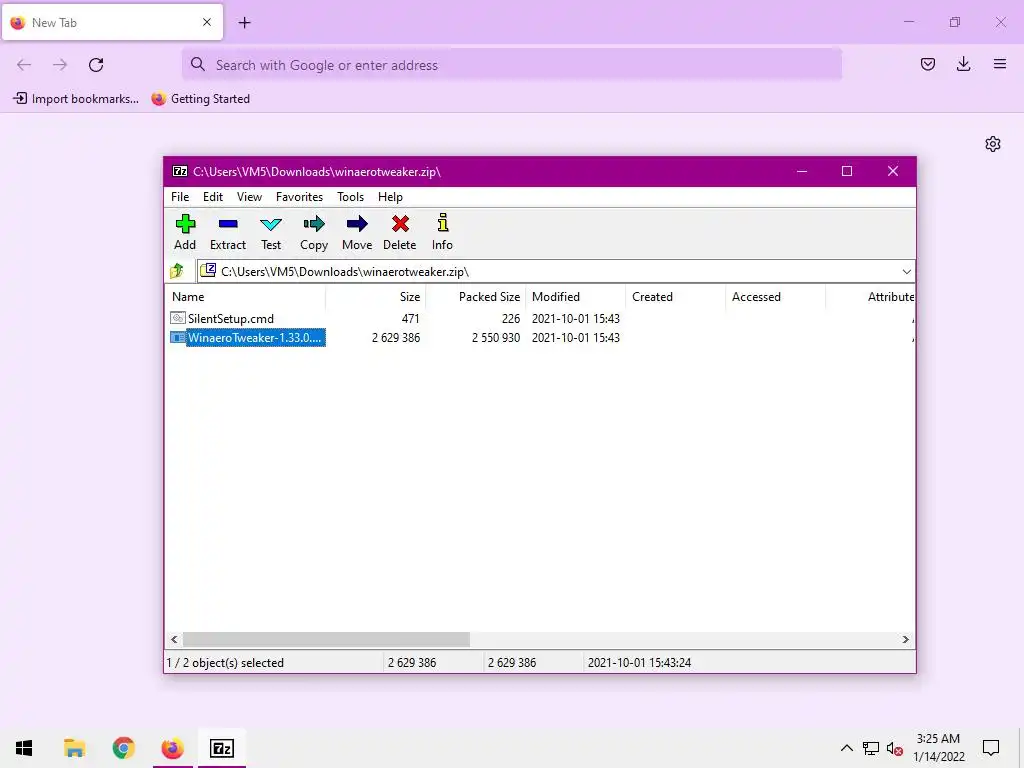Click the Attributes column header
The height and width of the screenshot is (768, 1024).
point(871,296)
